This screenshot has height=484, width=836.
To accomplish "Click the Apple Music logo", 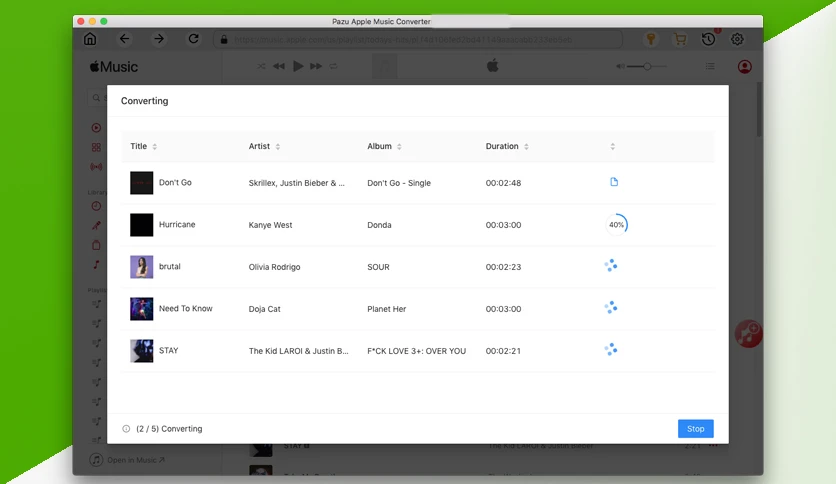I will click(x=114, y=67).
